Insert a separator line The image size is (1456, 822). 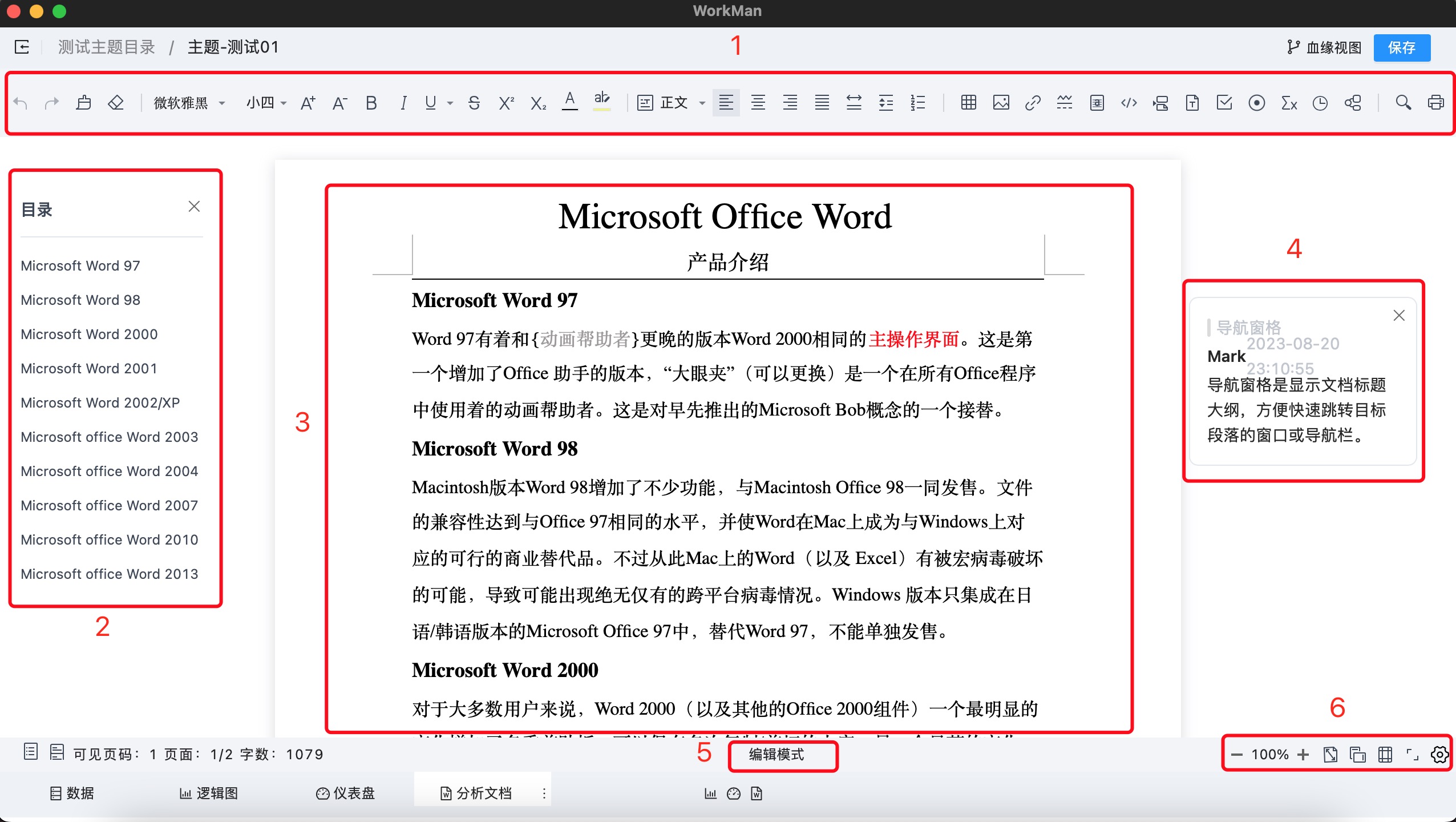[1065, 103]
